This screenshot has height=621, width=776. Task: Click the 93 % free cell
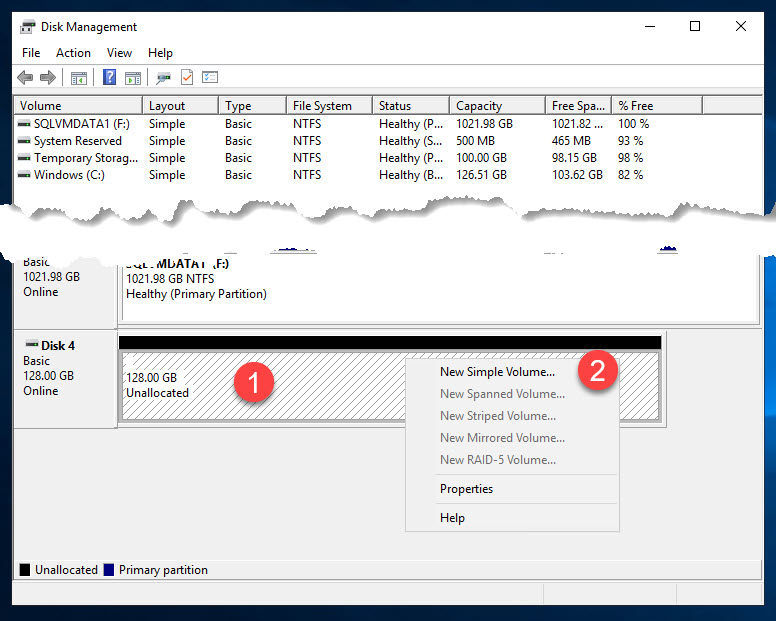click(x=630, y=141)
